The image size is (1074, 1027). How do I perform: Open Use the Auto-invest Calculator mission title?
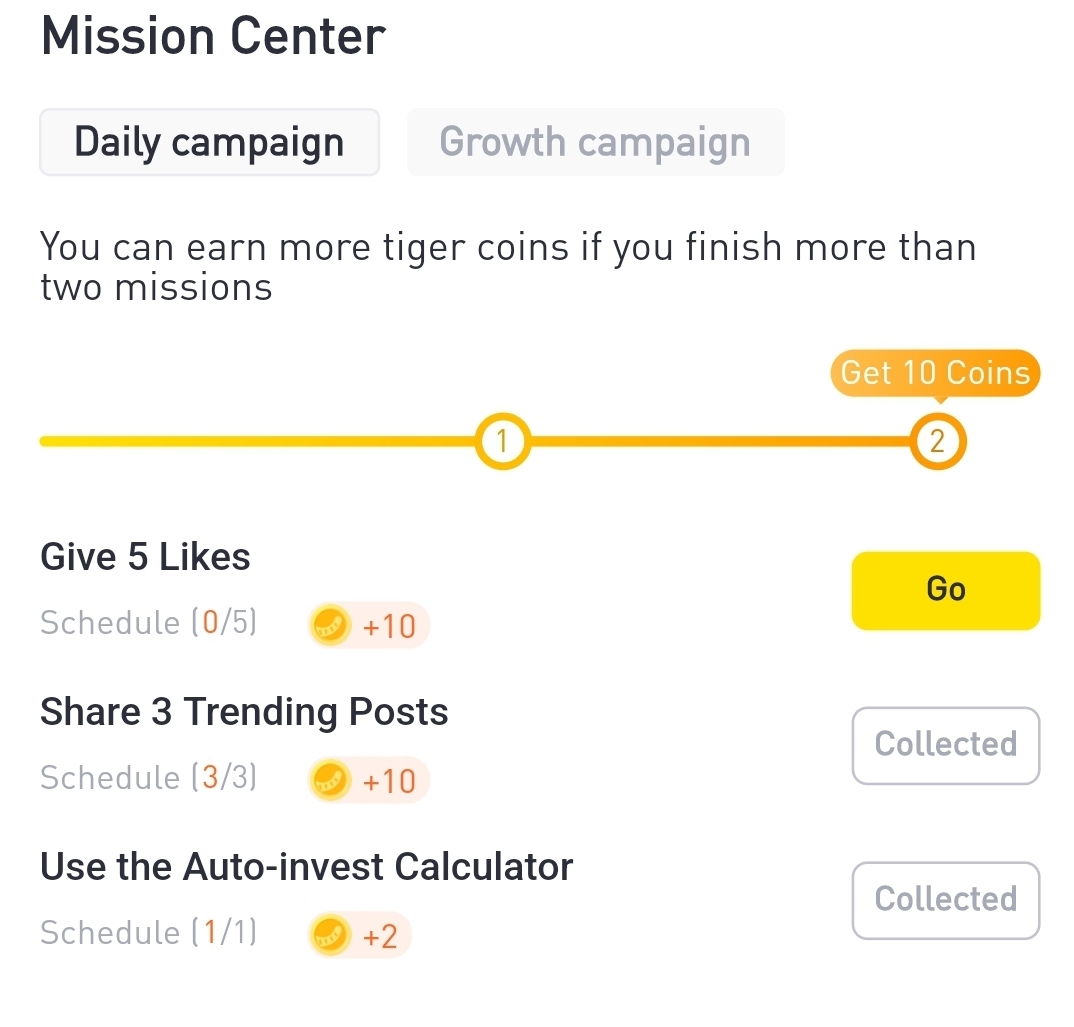(306, 867)
